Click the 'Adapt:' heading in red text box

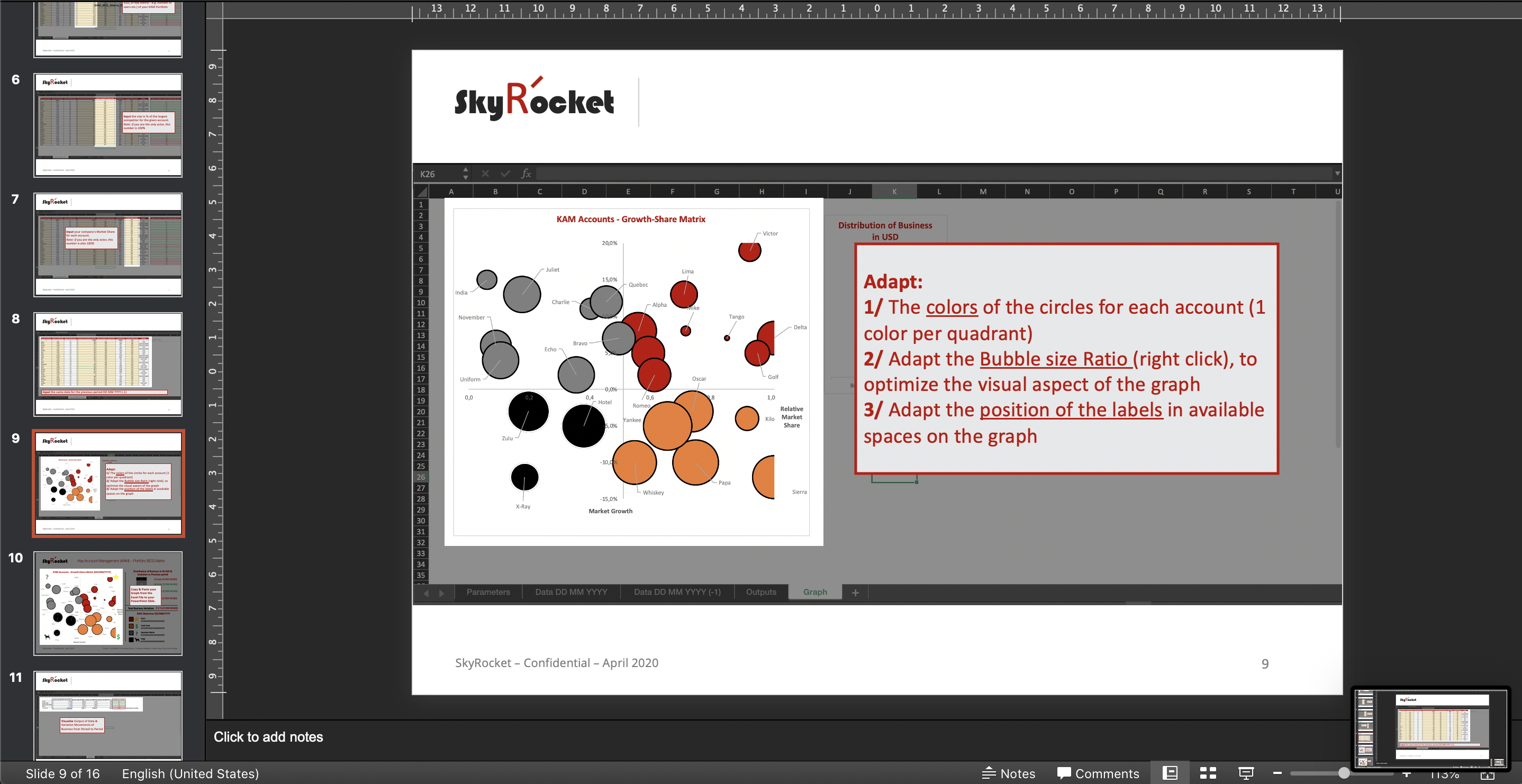point(893,281)
